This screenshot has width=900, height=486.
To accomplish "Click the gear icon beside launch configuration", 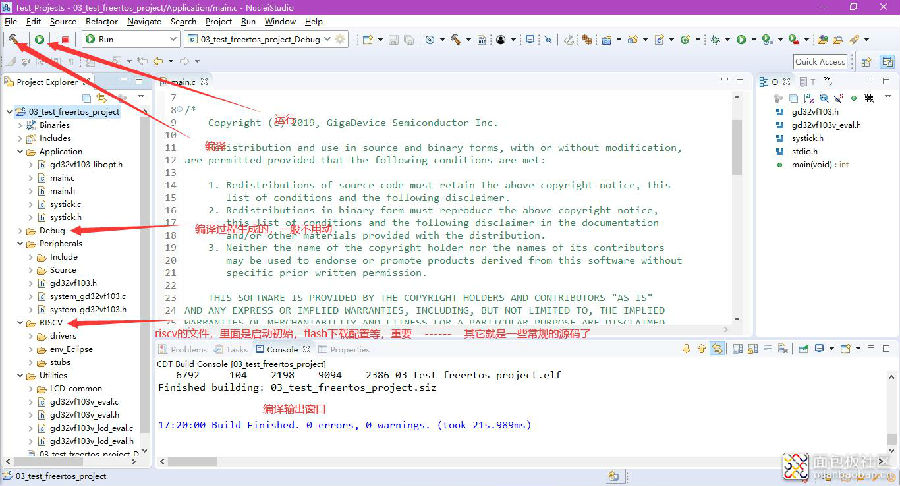I will (342, 39).
